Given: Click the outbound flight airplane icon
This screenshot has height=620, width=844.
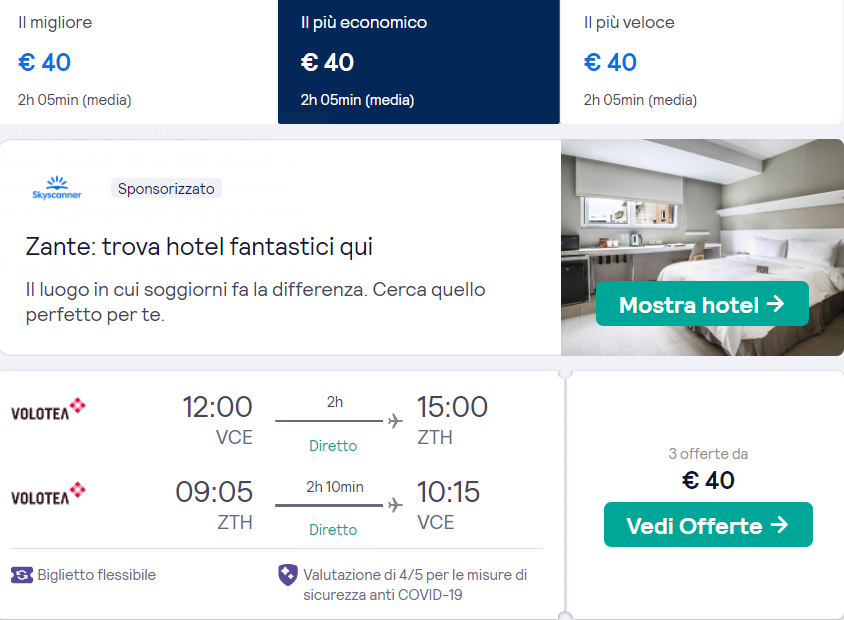Looking at the screenshot, I should pos(396,421).
